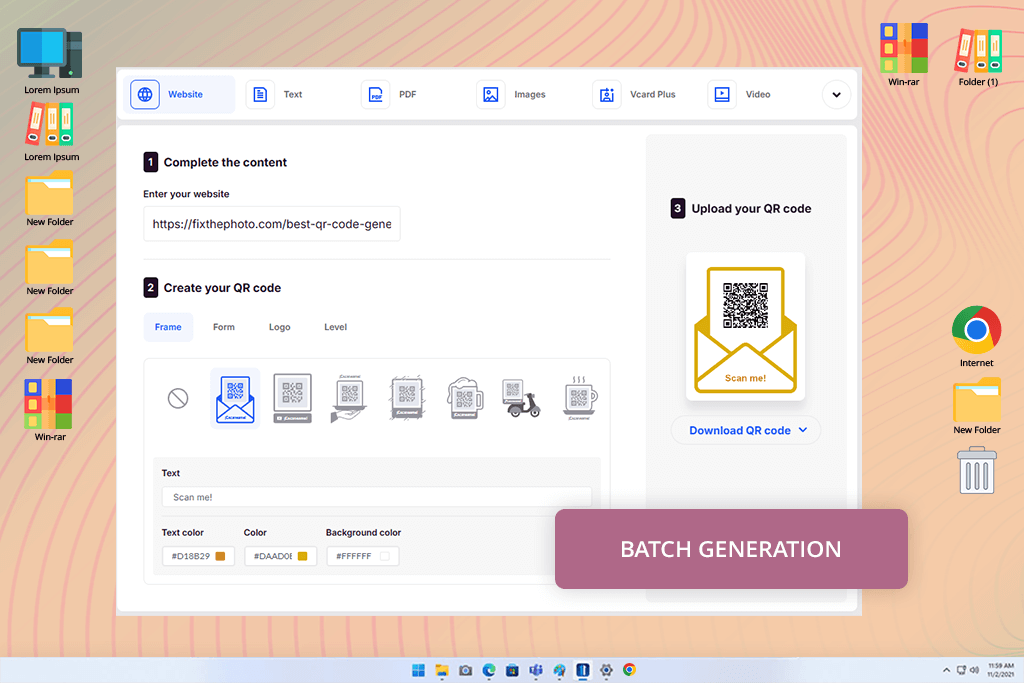Open the taskbar clock and date
This screenshot has height=683, width=1024.
(x=1000, y=670)
